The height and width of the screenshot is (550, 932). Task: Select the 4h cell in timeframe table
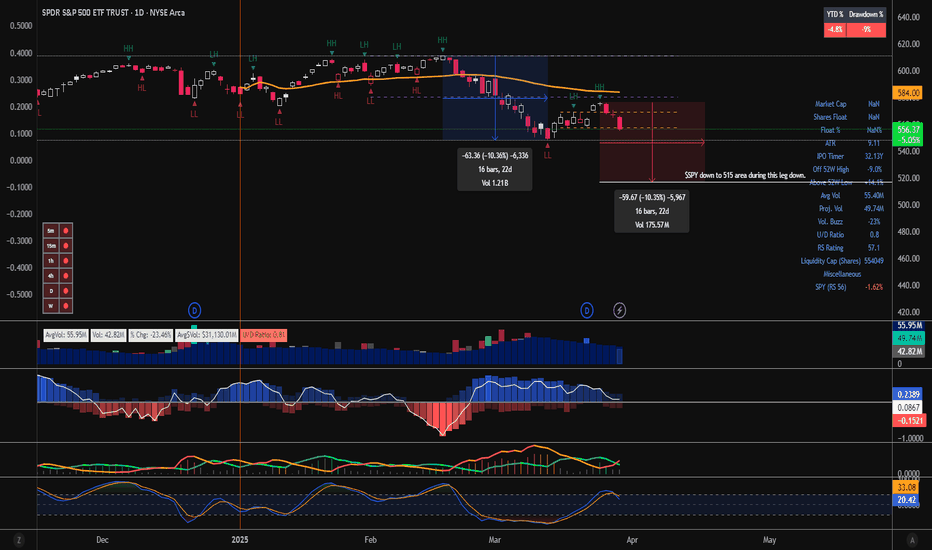pyautogui.click(x=51, y=276)
